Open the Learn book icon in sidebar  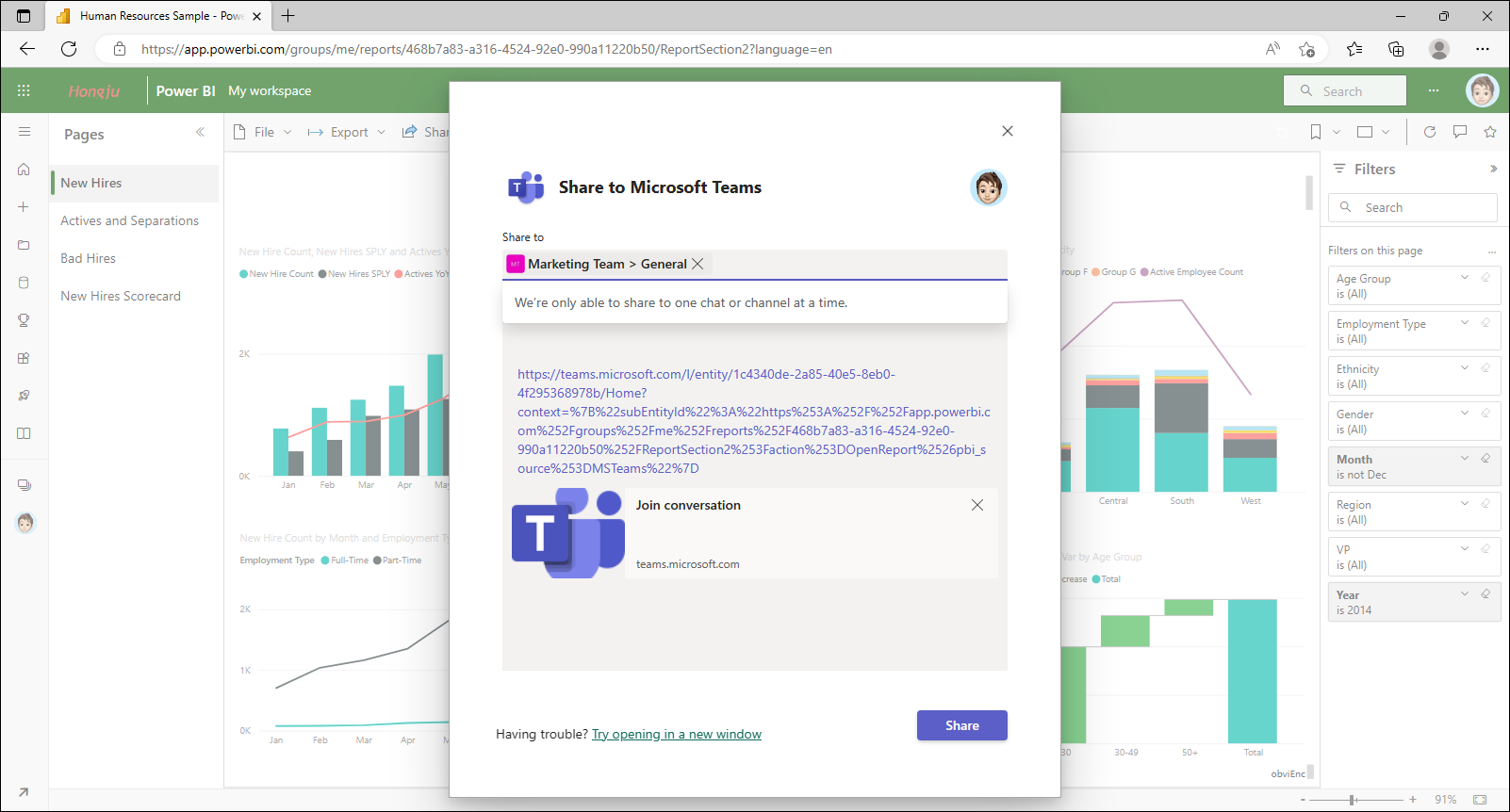[25, 433]
